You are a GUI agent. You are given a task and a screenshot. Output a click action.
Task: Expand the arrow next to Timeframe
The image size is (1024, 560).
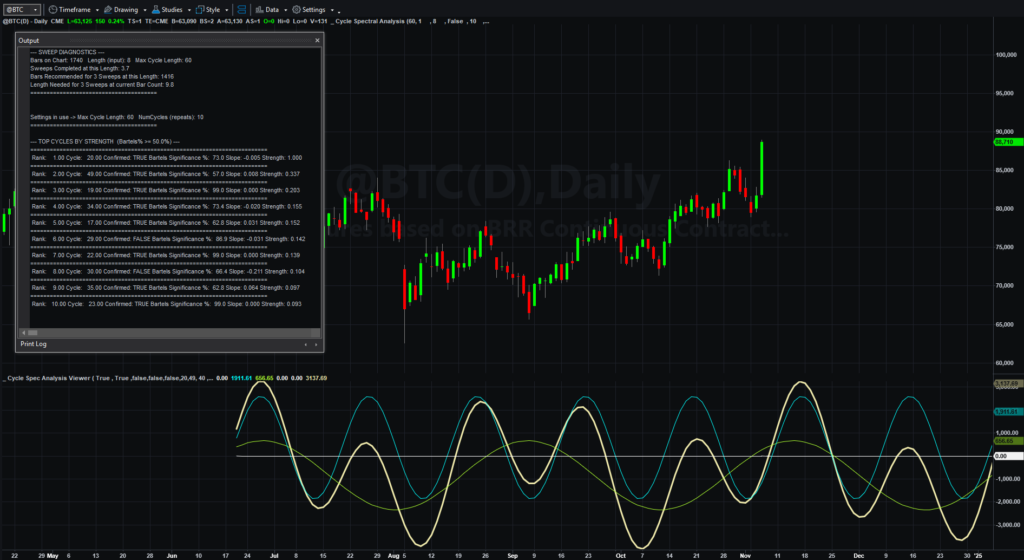[x=97, y=10]
